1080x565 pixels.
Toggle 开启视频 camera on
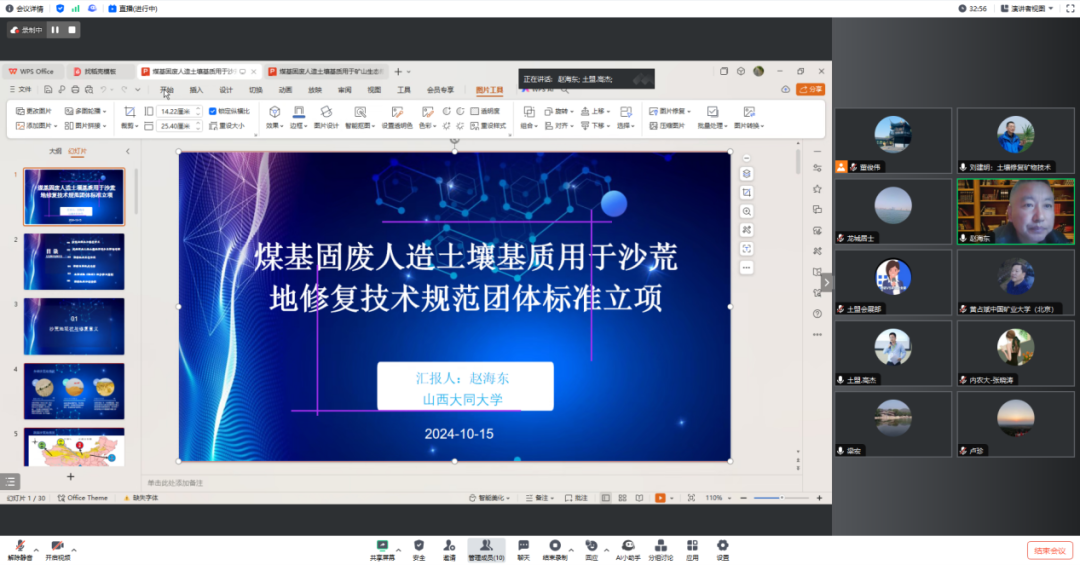pos(58,550)
